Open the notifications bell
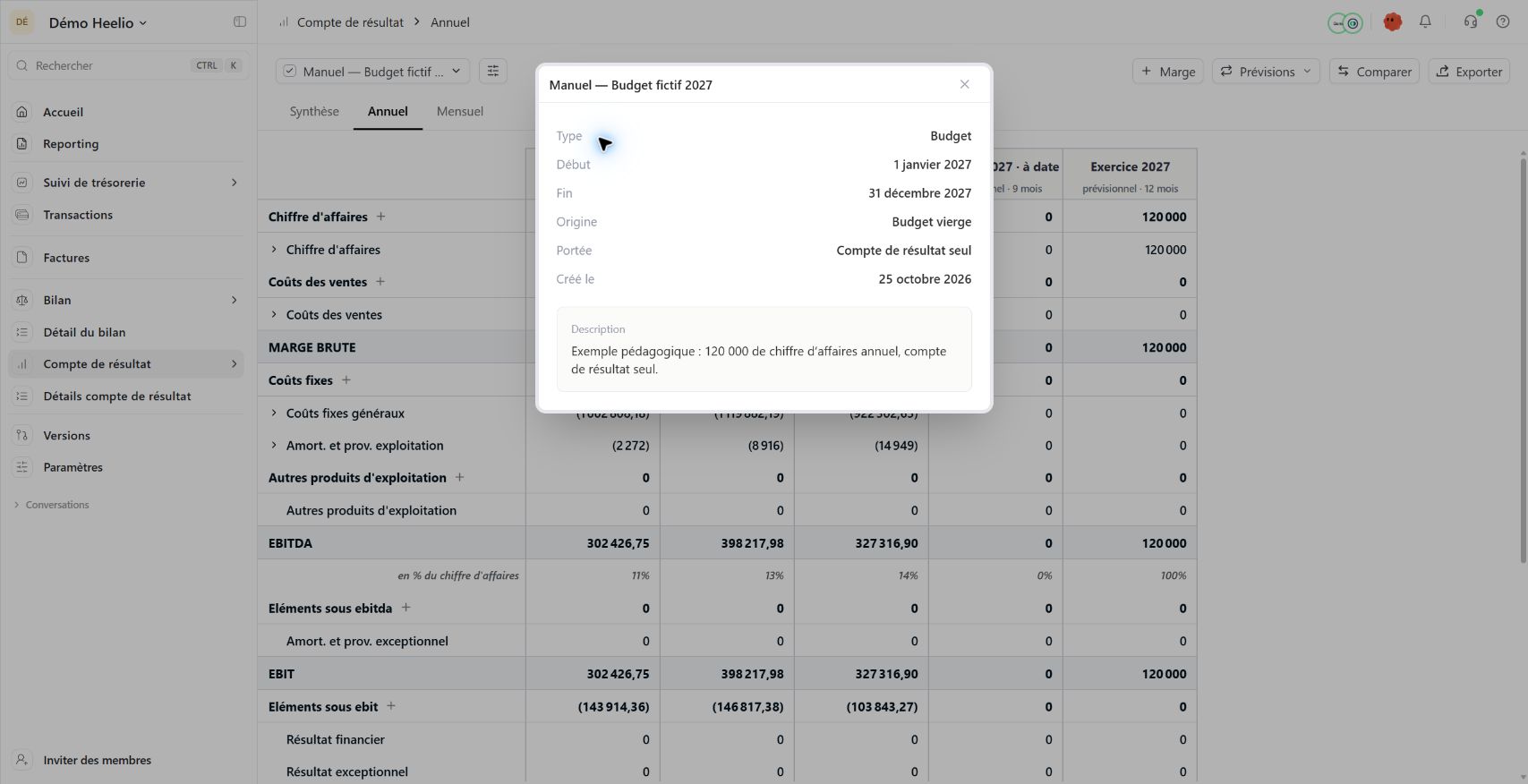Viewport: 1528px width, 784px height. [x=1425, y=22]
